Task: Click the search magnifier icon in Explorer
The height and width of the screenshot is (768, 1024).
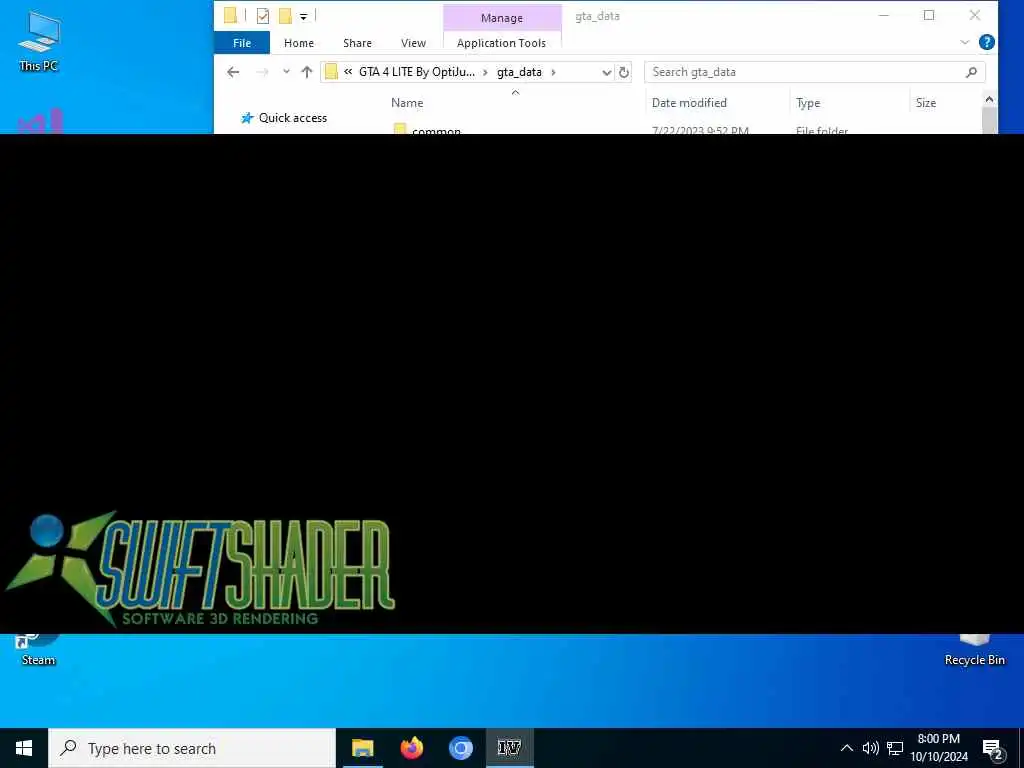Action: click(971, 72)
